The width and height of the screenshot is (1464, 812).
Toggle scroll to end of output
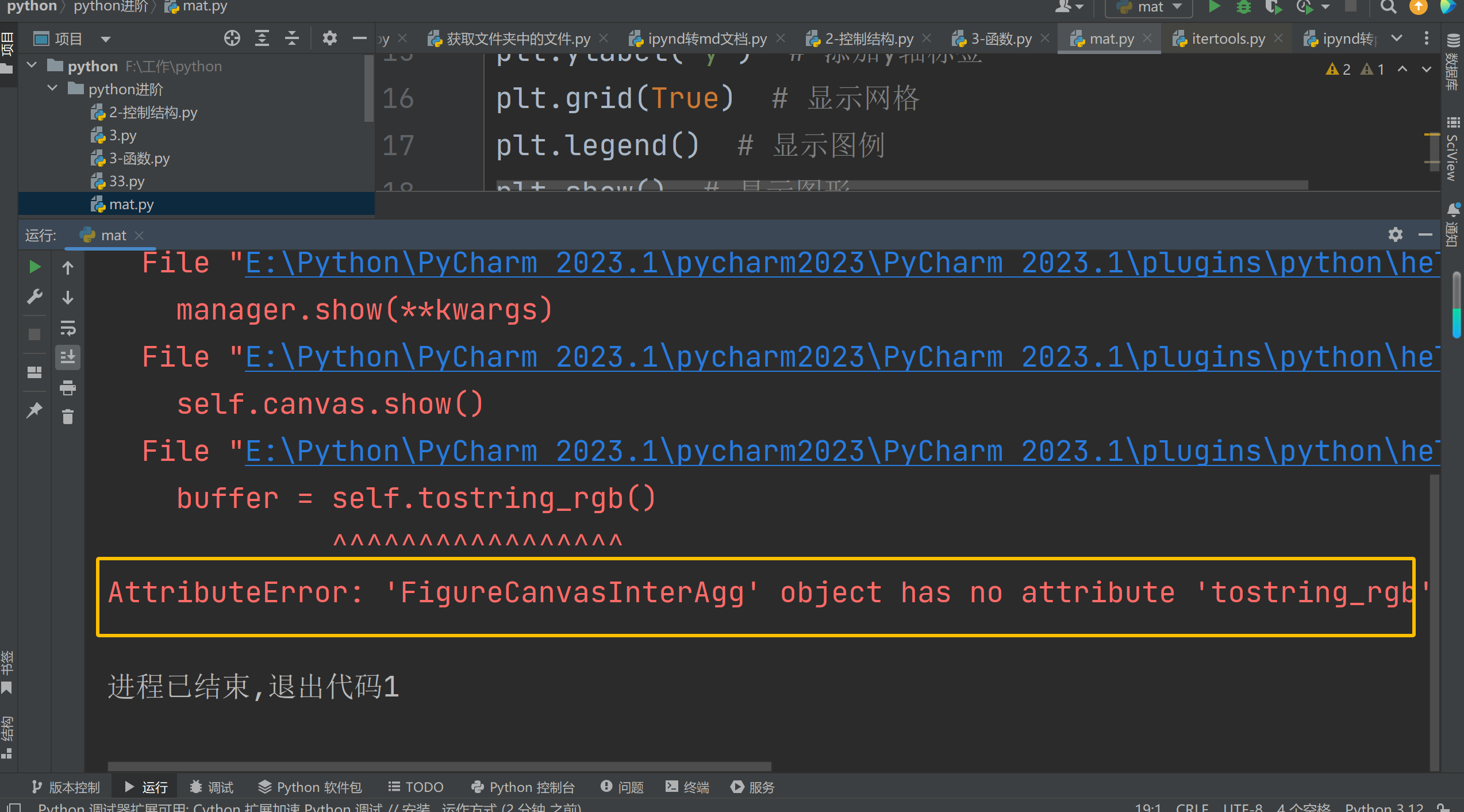coord(68,357)
